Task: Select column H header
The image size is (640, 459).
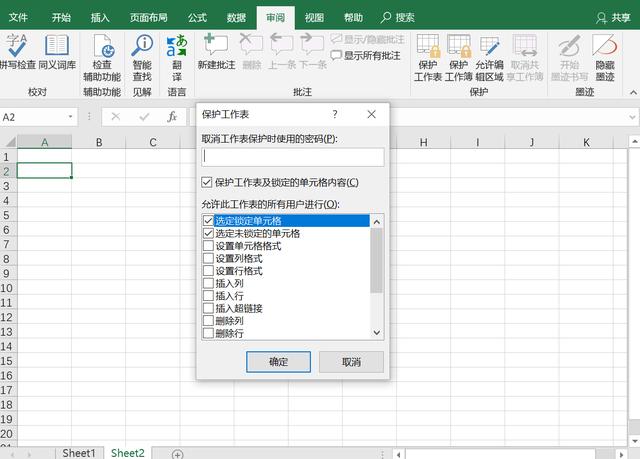Action: (424, 142)
